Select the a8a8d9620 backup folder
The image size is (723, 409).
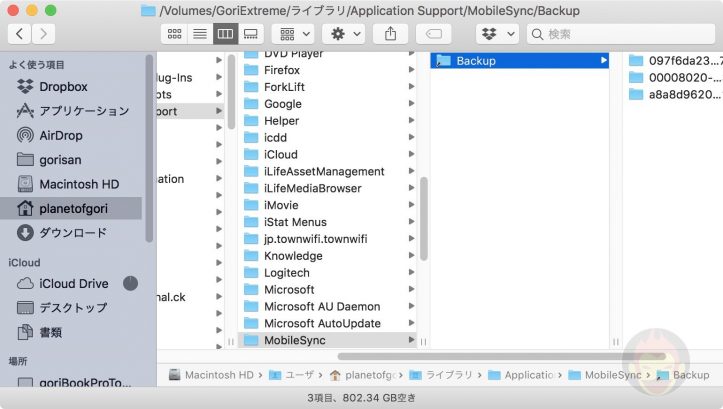pyautogui.click(x=675, y=95)
